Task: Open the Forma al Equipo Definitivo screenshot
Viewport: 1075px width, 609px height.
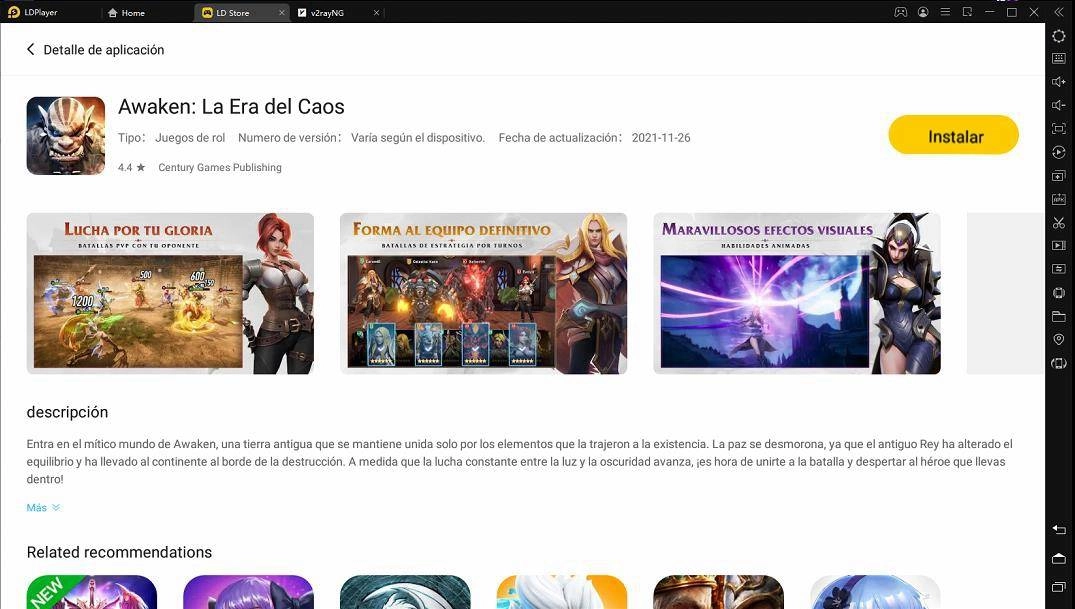Action: coord(483,293)
